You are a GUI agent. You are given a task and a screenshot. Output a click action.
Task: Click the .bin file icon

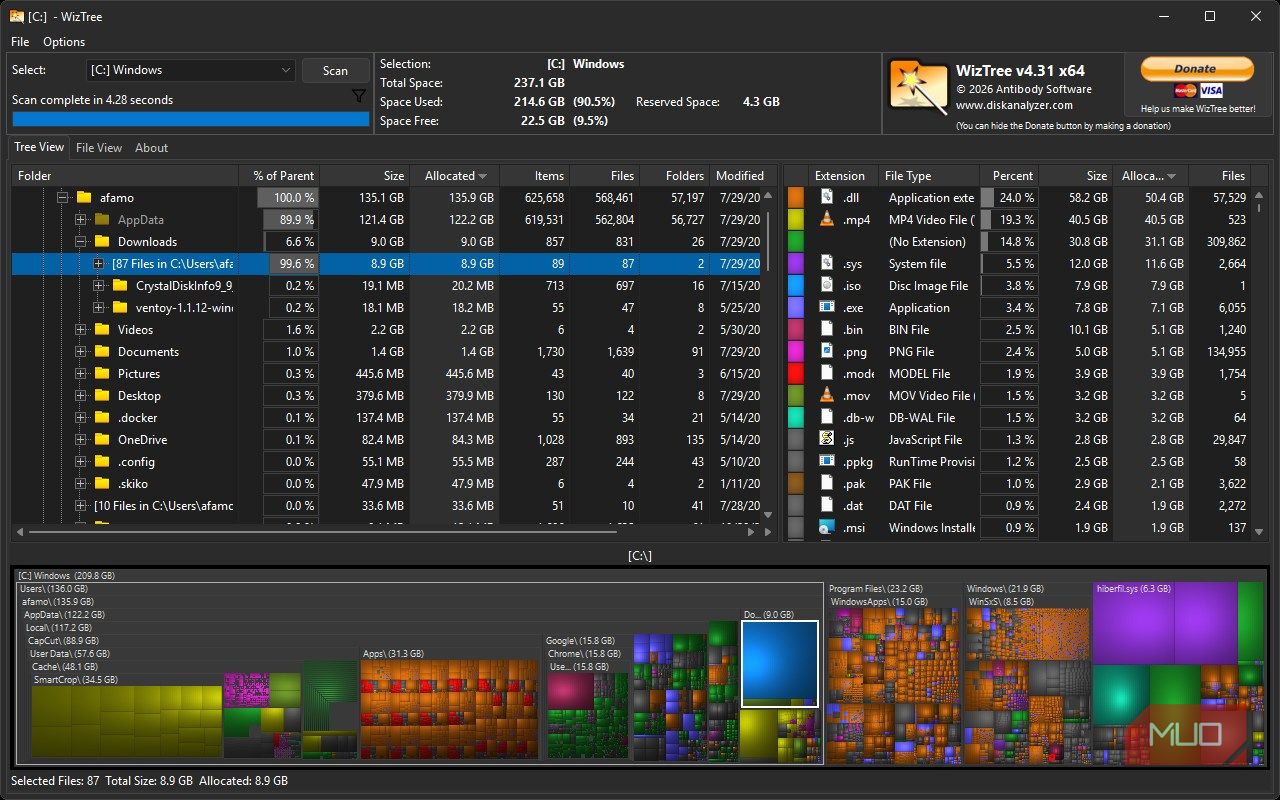[827, 330]
